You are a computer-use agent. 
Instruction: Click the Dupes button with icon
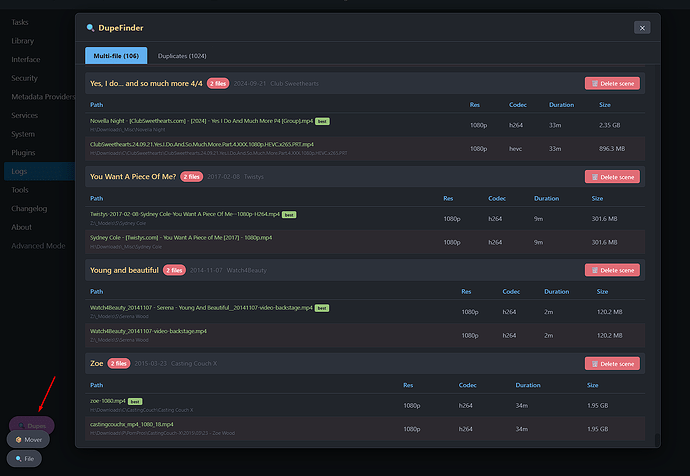31,425
